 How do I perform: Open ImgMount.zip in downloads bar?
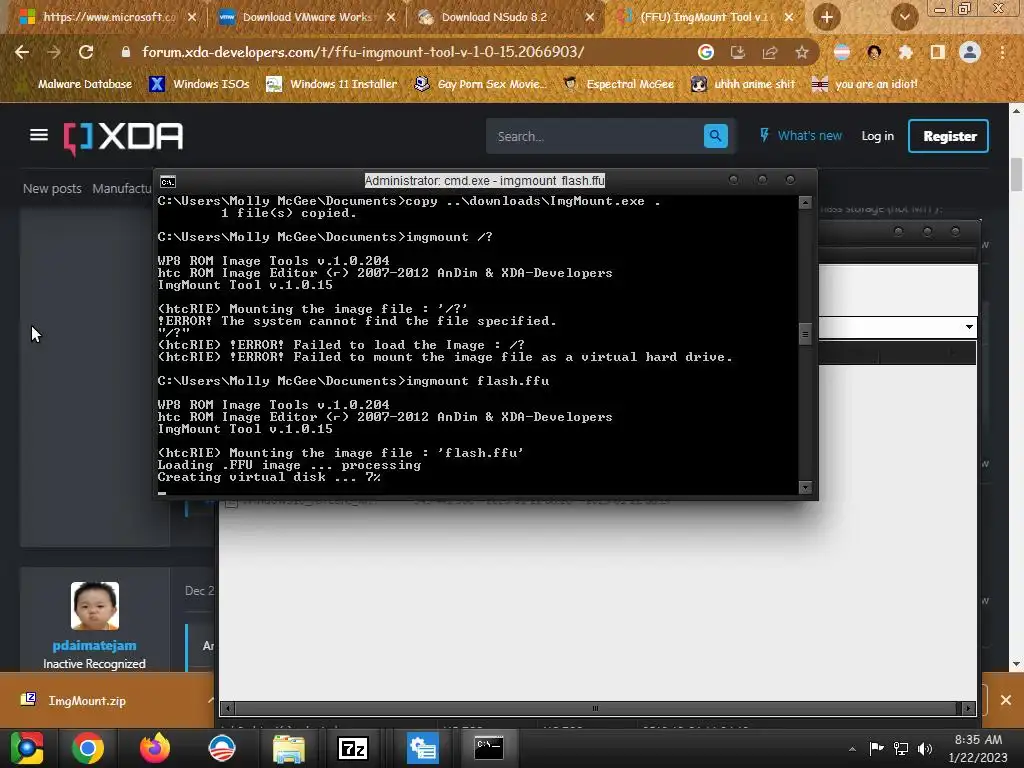point(86,700)
